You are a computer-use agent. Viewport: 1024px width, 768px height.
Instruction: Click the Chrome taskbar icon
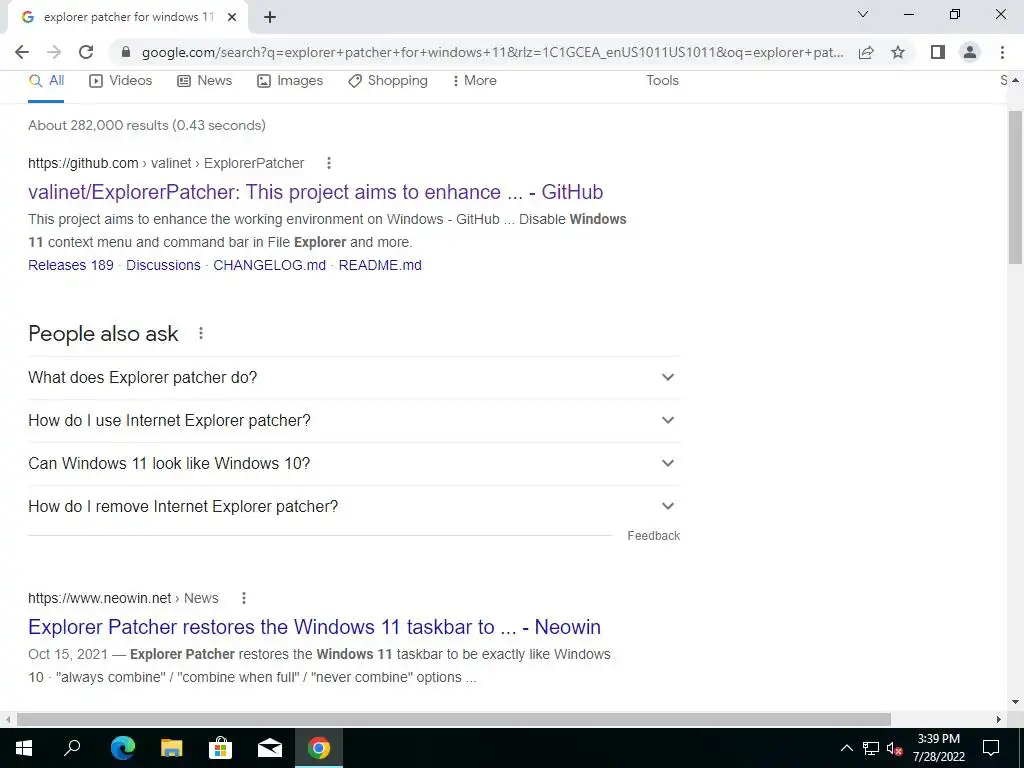point(319,748)
